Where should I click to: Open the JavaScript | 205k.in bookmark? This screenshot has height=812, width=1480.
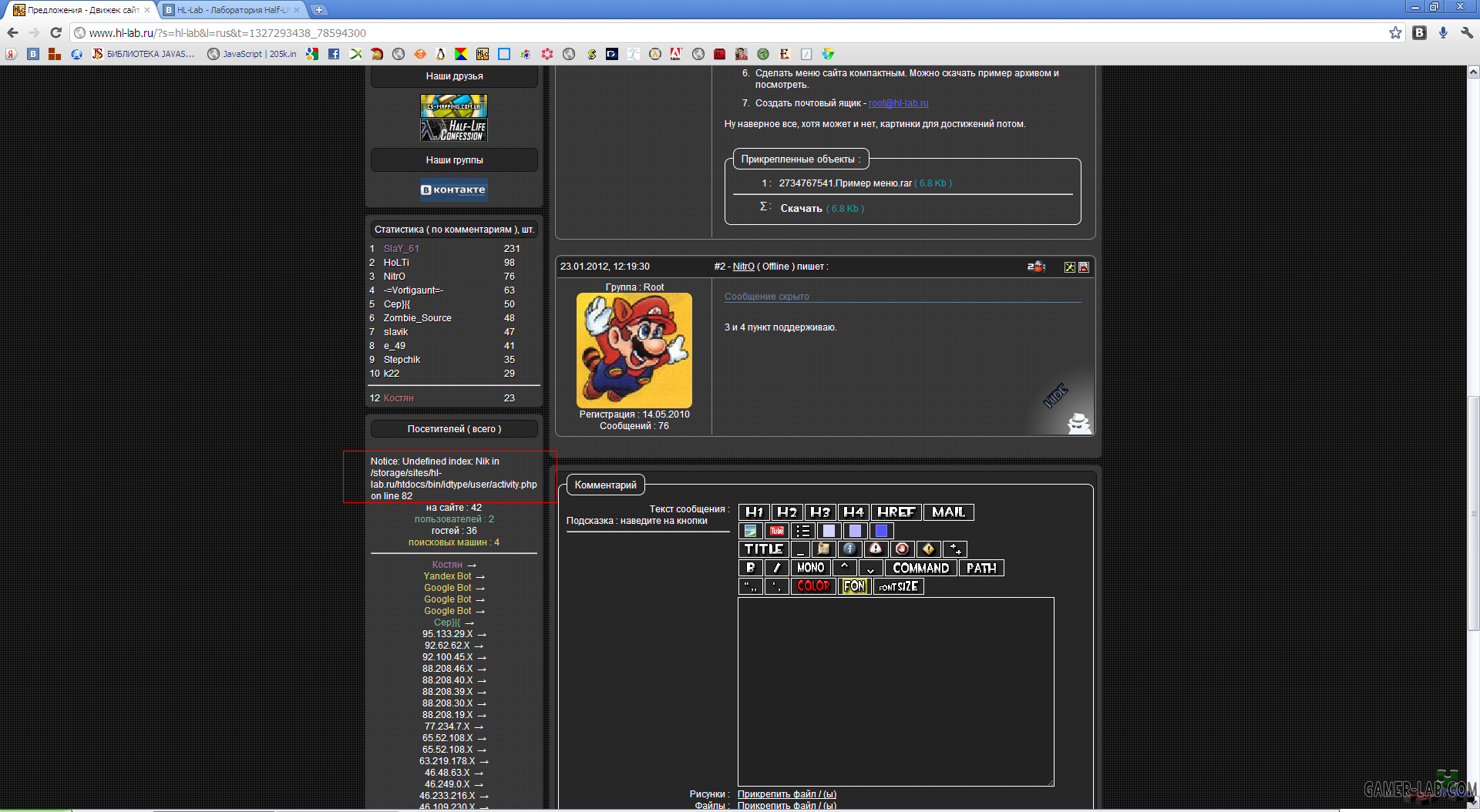[252, 54]
